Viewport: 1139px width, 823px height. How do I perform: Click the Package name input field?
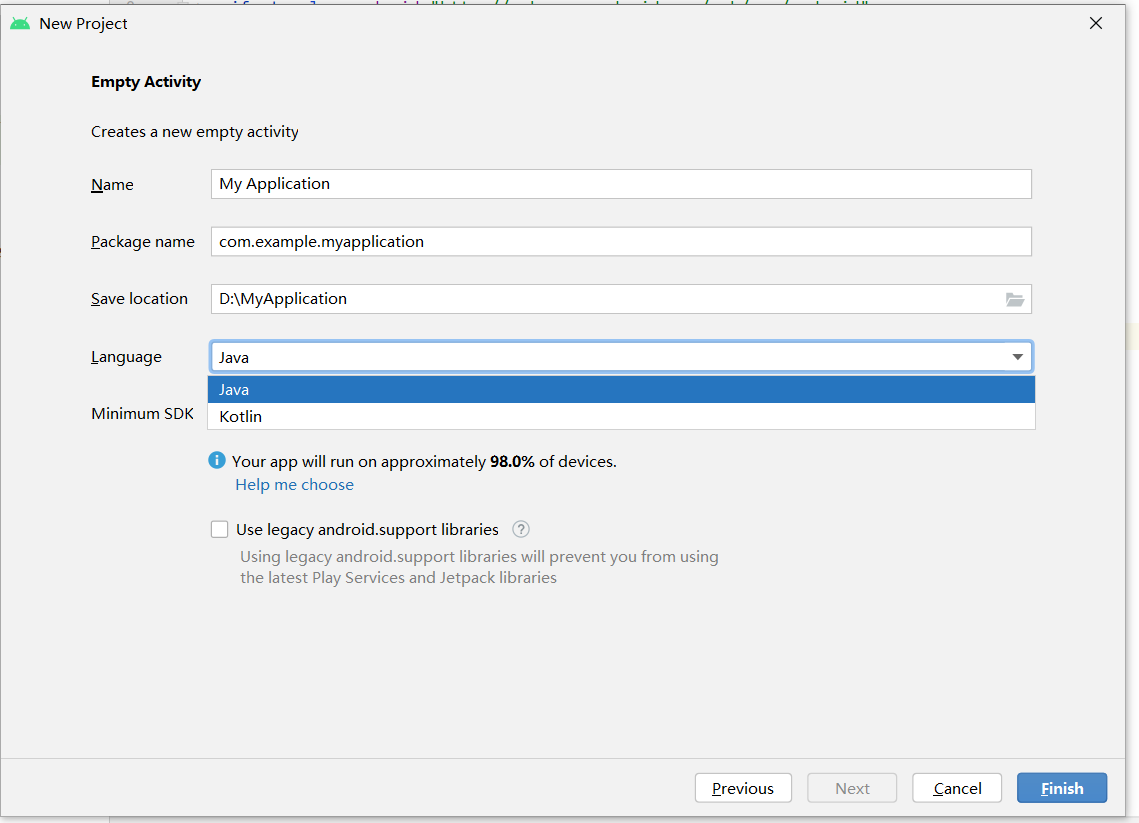coord(620,242)
